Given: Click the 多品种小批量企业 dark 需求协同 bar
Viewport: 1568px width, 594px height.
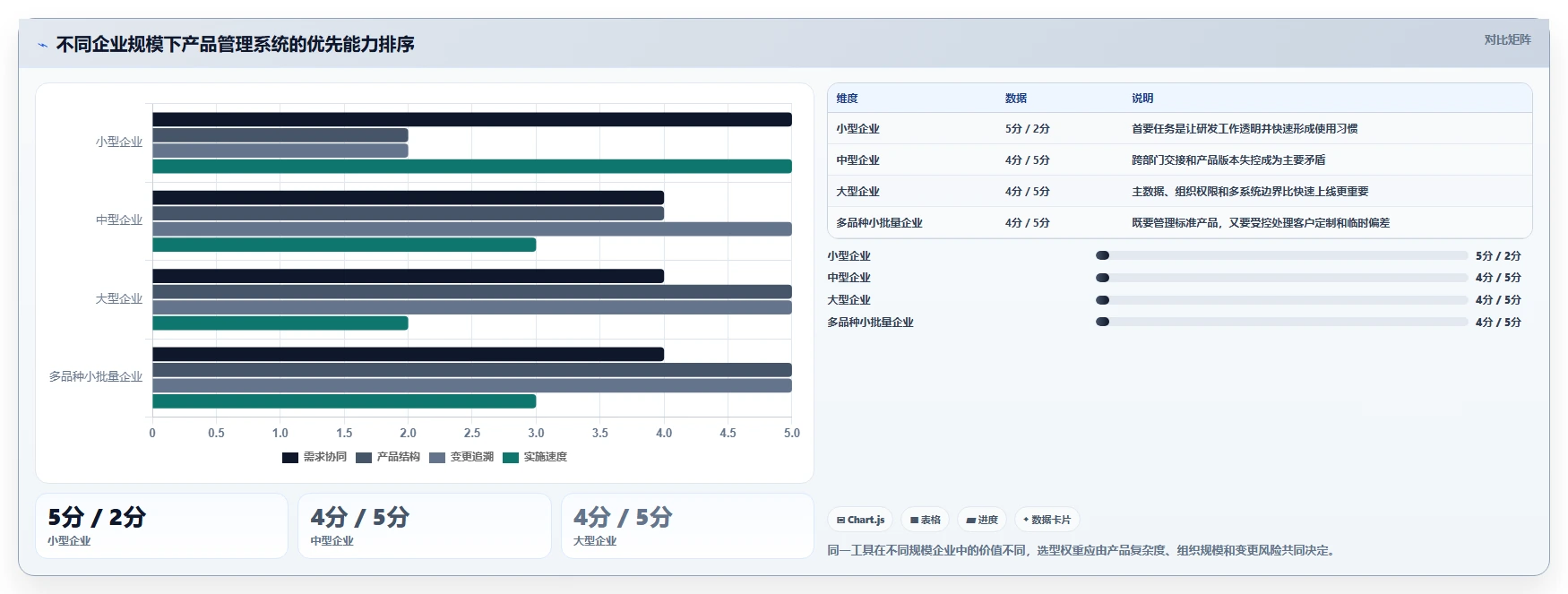Looking at the screenshot, I should tap(408, 354).
